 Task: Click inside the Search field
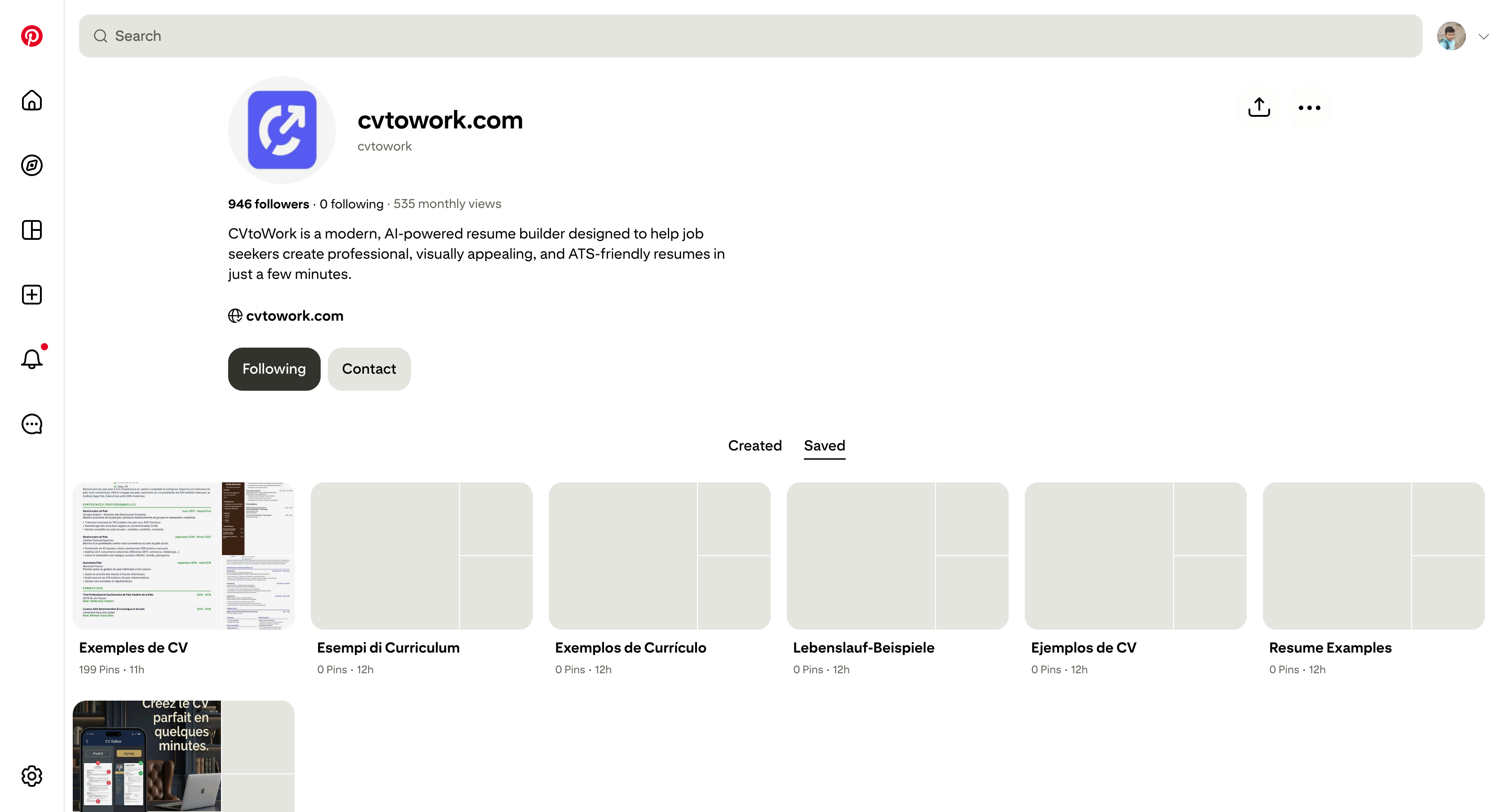[x=750, y=36]
